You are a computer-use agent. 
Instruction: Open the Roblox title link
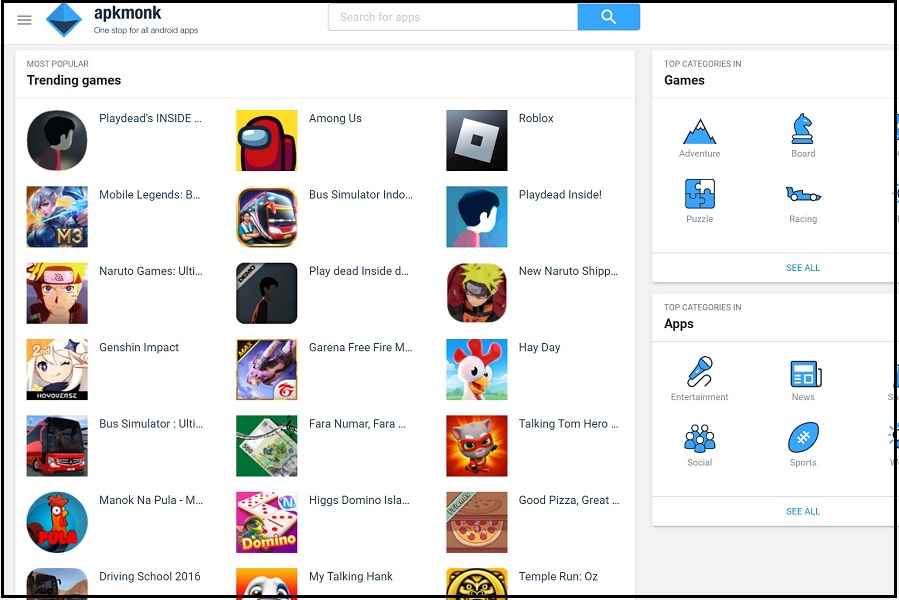(x=536, y=118)
